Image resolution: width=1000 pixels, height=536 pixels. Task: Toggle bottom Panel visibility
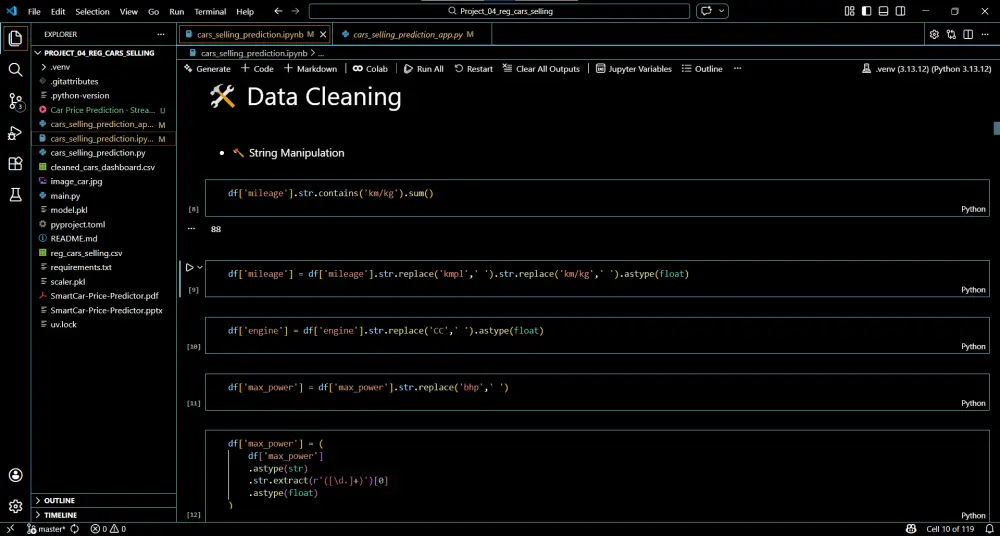(x=883, y=11)
